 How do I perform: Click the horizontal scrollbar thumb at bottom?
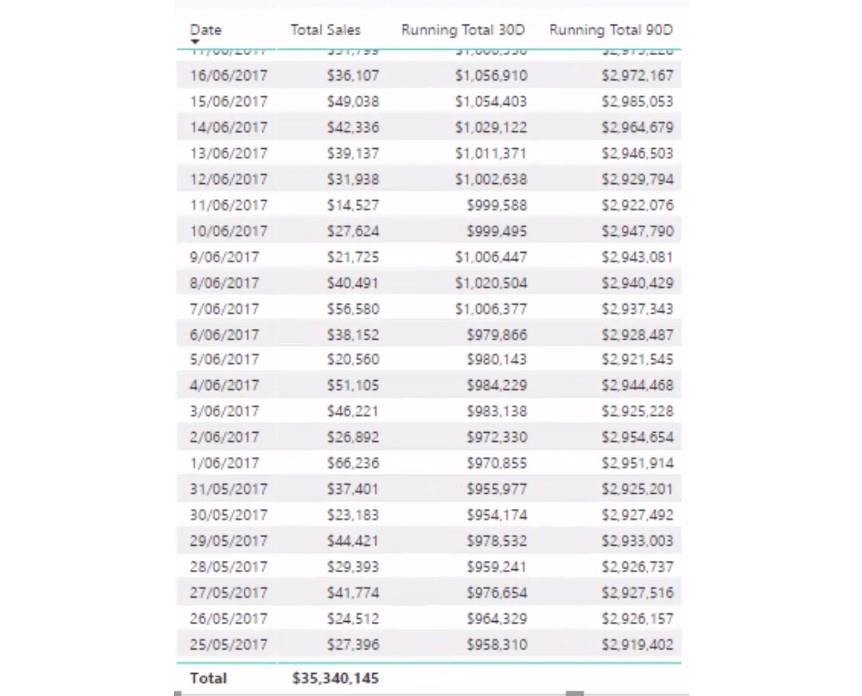coord(574,693)
